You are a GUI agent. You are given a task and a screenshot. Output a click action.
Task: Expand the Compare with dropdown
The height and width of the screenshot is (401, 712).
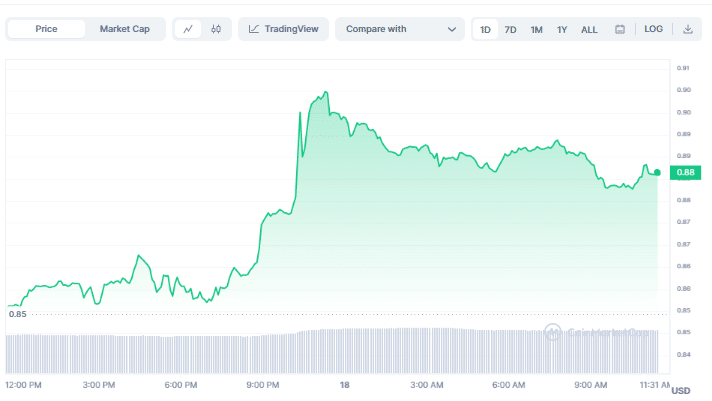(x=400, y=29)
